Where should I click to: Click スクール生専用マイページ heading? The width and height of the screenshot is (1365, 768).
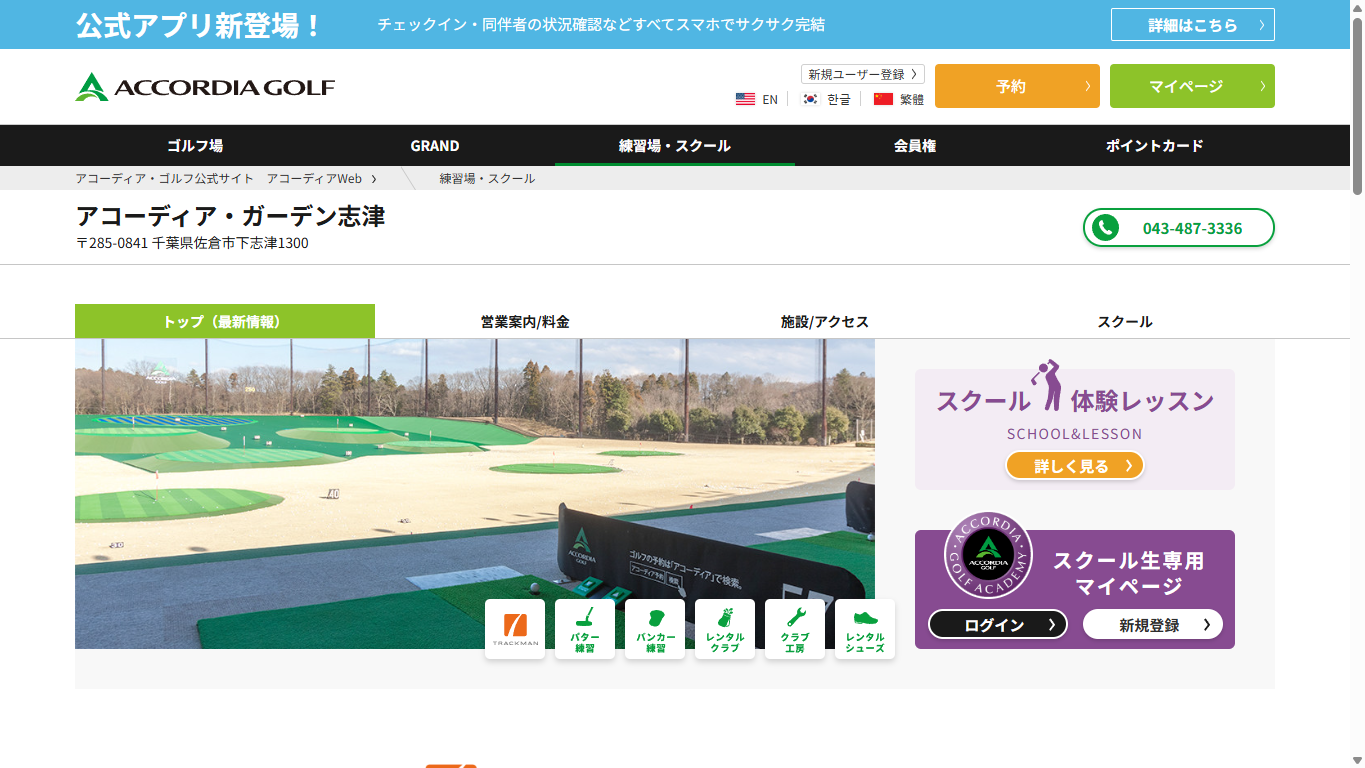1129,573
